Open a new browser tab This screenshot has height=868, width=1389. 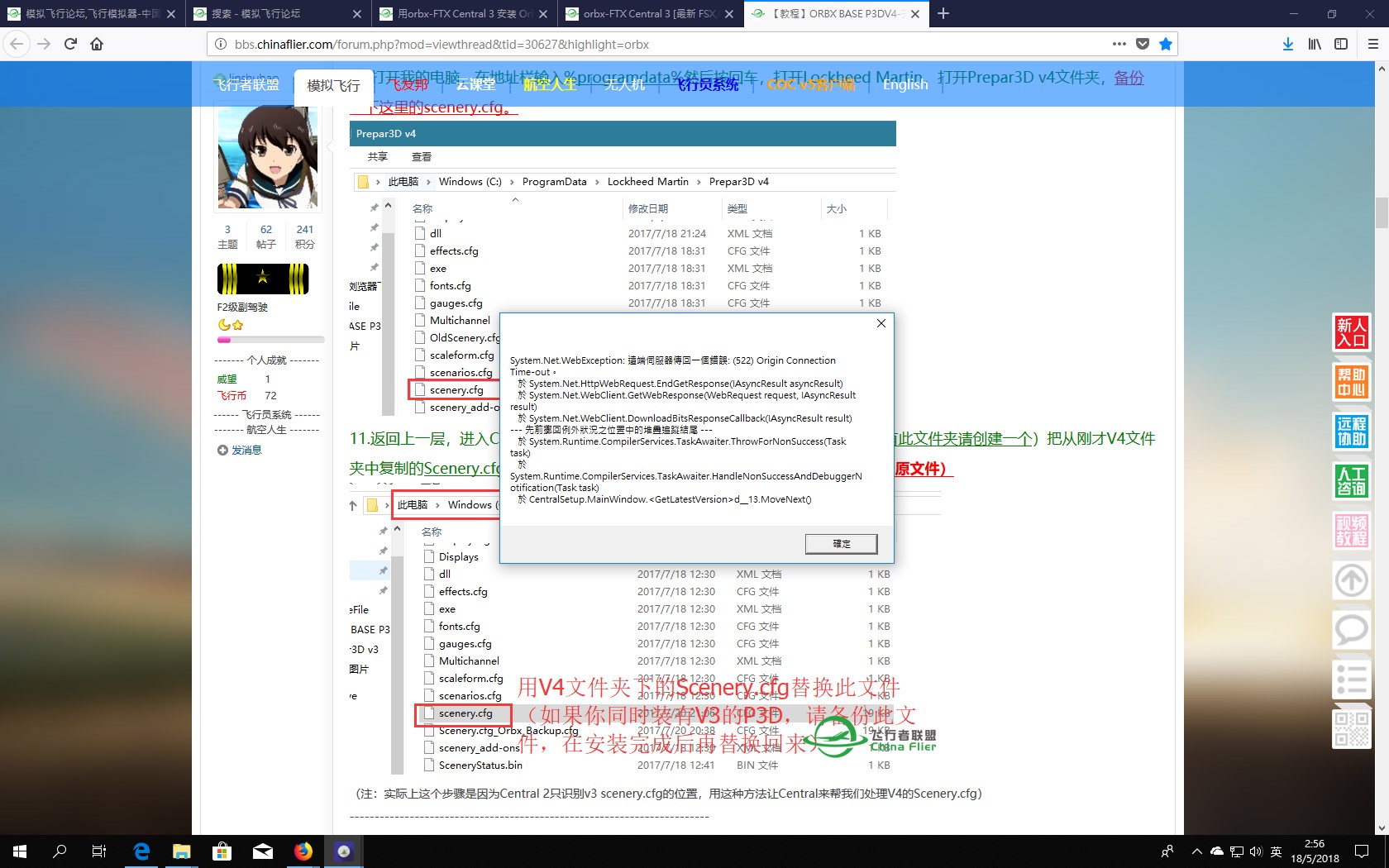[943, 13]
